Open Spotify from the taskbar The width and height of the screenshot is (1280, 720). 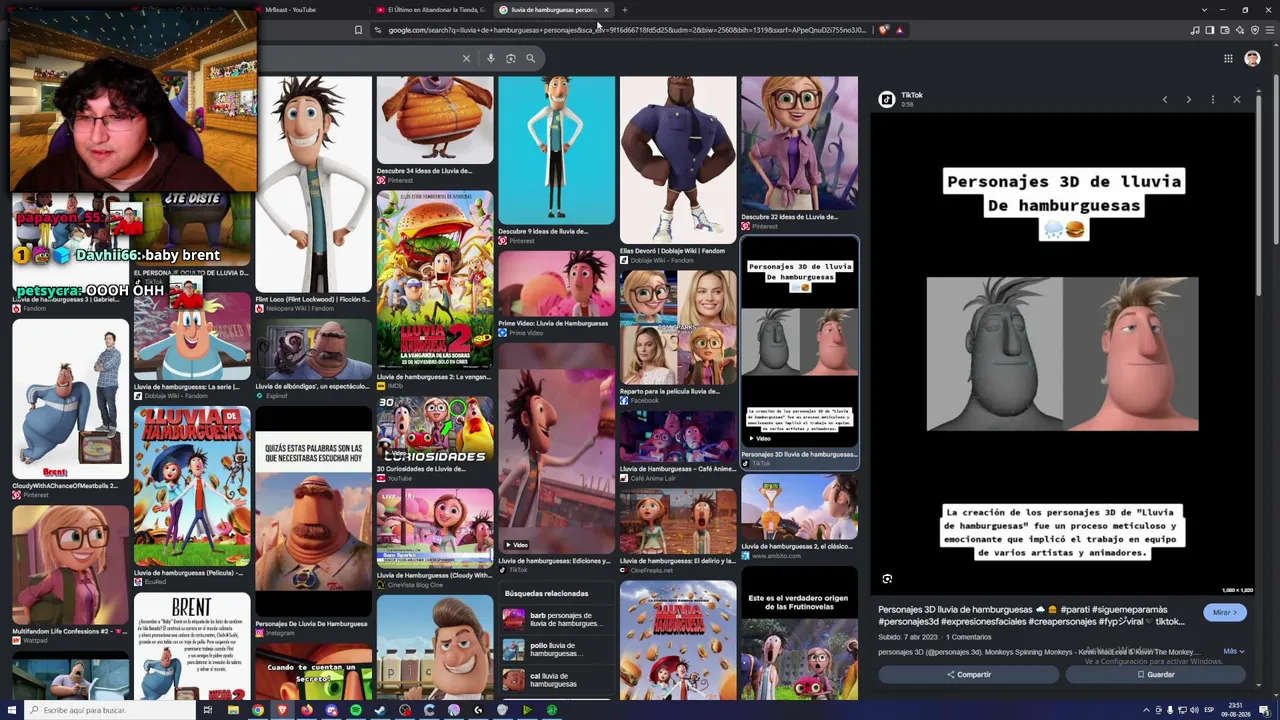click(x=355, y=710)
